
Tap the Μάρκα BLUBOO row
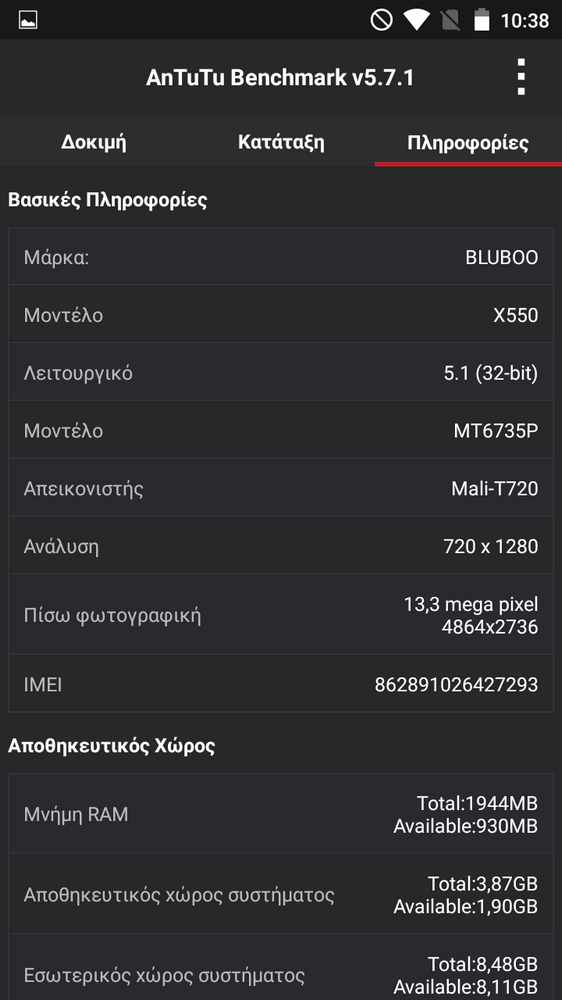[x=281, y=256]
